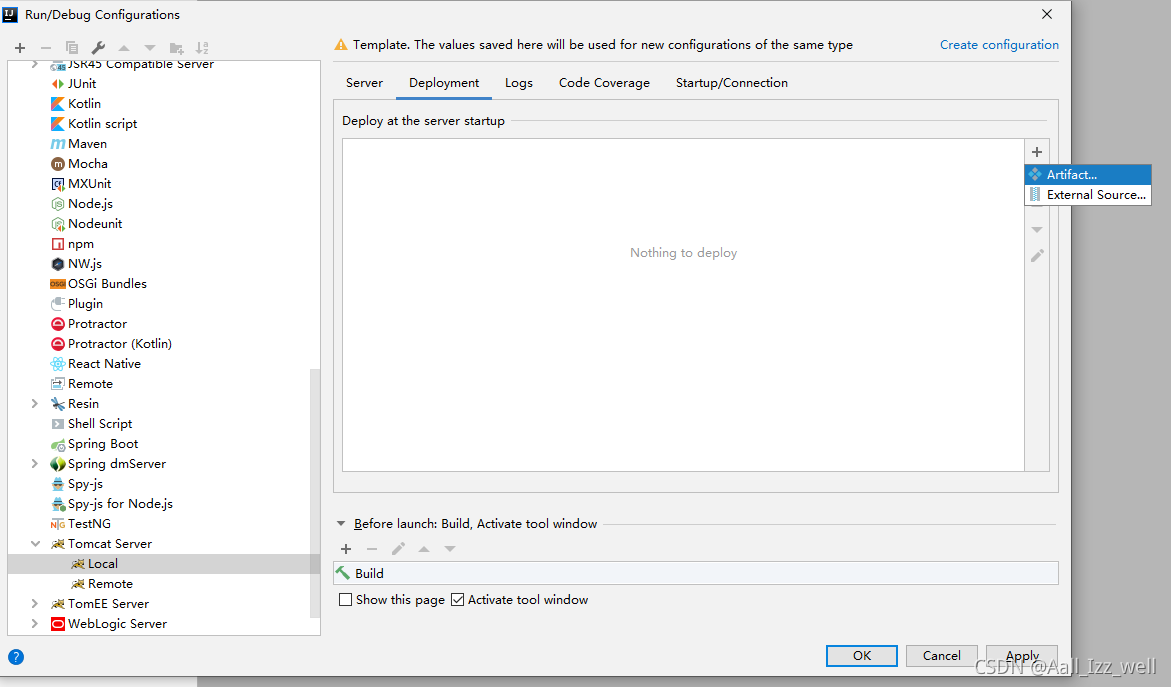Click the template tree vertical scrollbar

point(315,493)
